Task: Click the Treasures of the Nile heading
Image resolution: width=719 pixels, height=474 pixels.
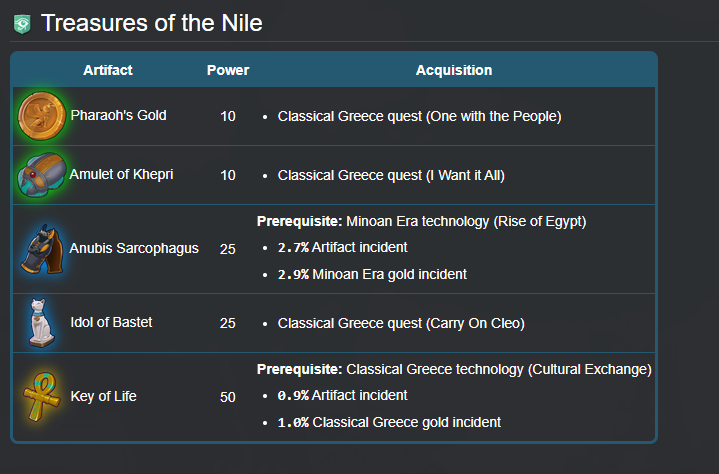Action: click(152, 22)
